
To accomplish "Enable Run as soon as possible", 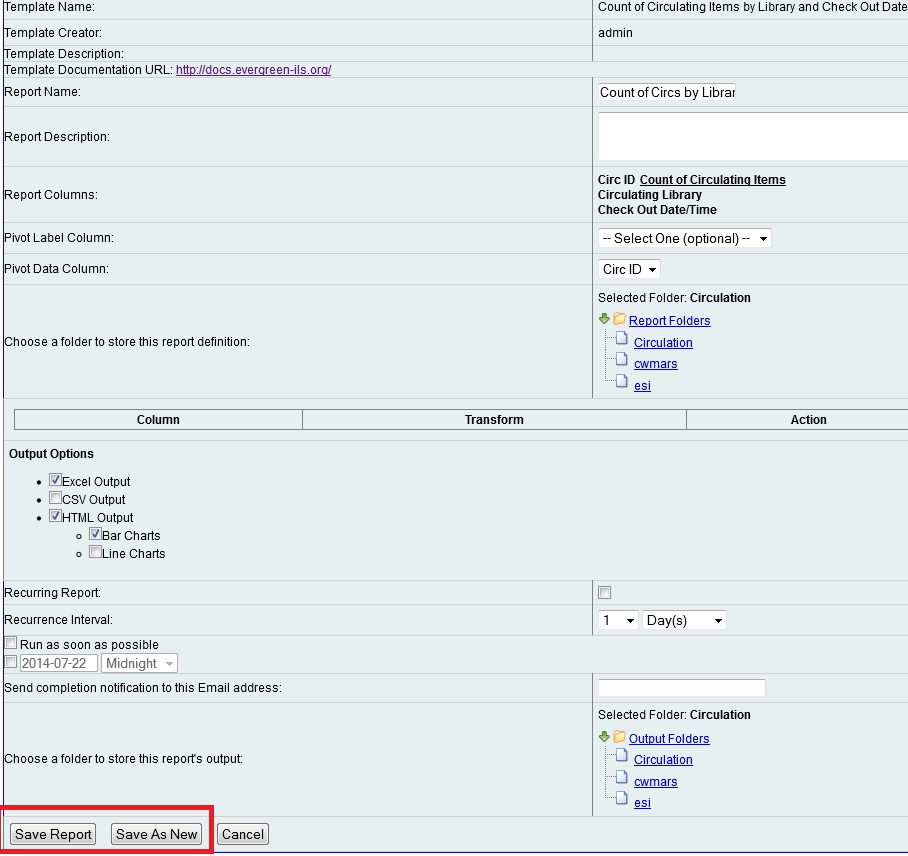I will click(x=11, y=645).
